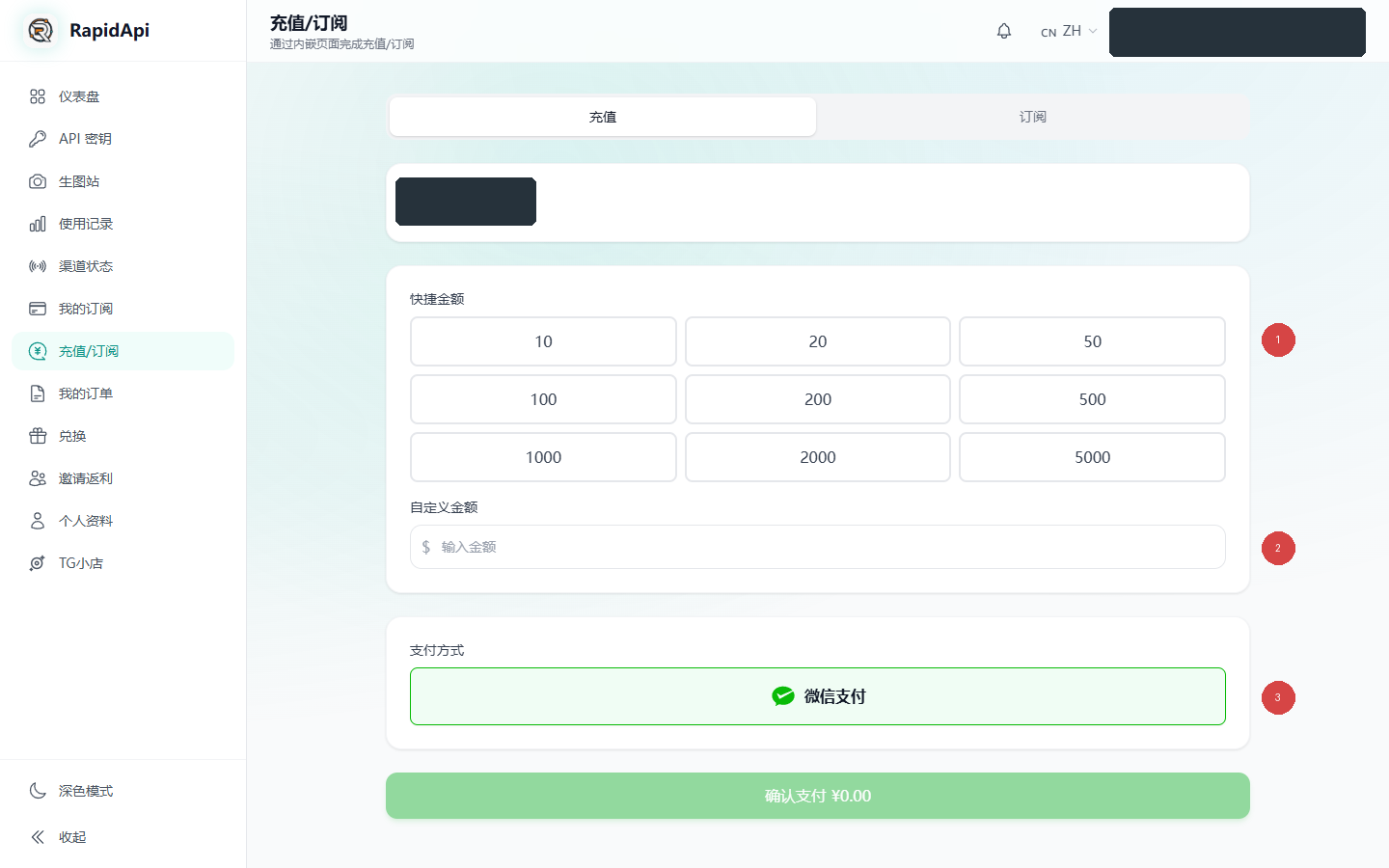Open the ZH language dropdown
This screenshot has height=868, width=1389.
[1069, 31]
